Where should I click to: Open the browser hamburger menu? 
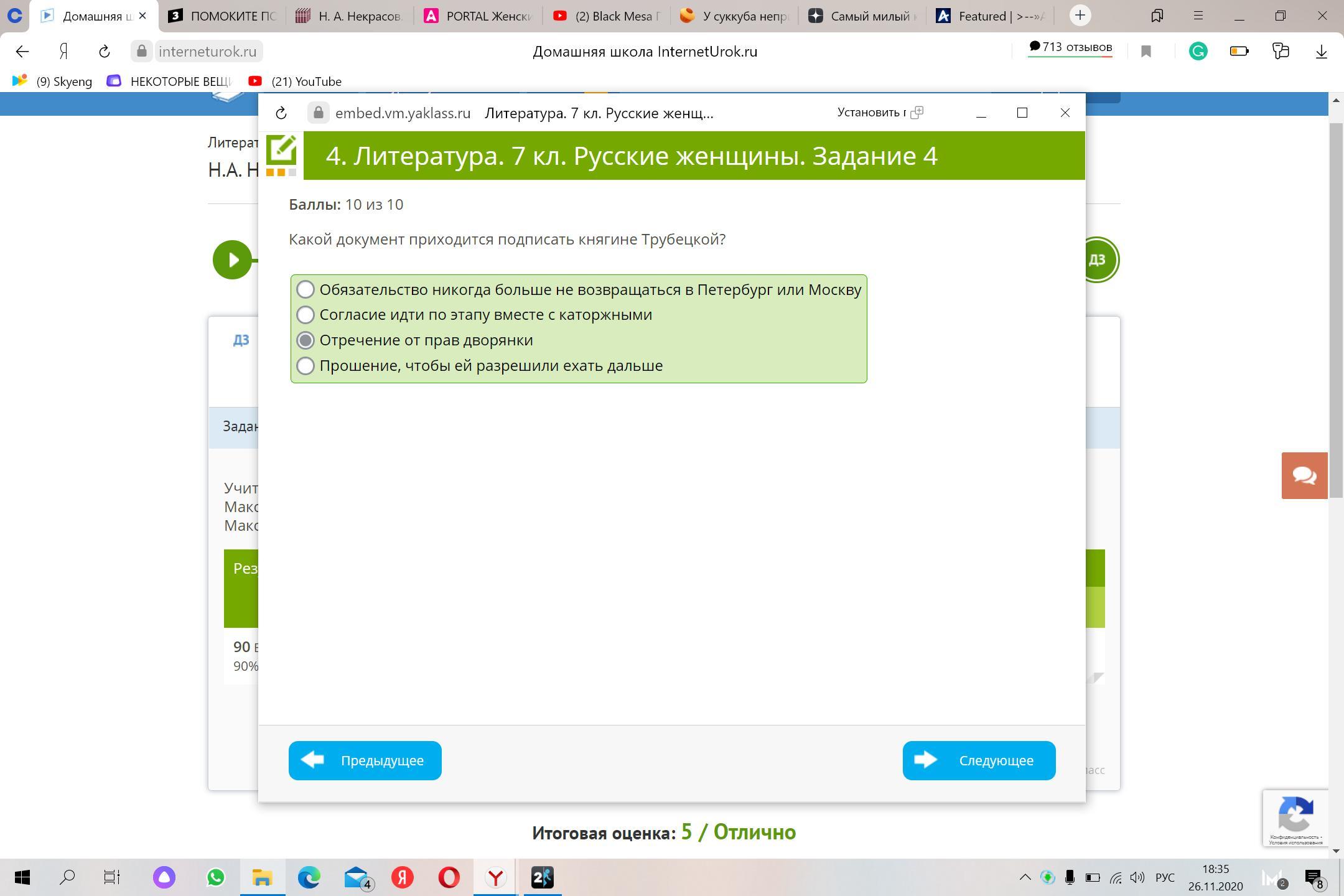(1198, 16)
